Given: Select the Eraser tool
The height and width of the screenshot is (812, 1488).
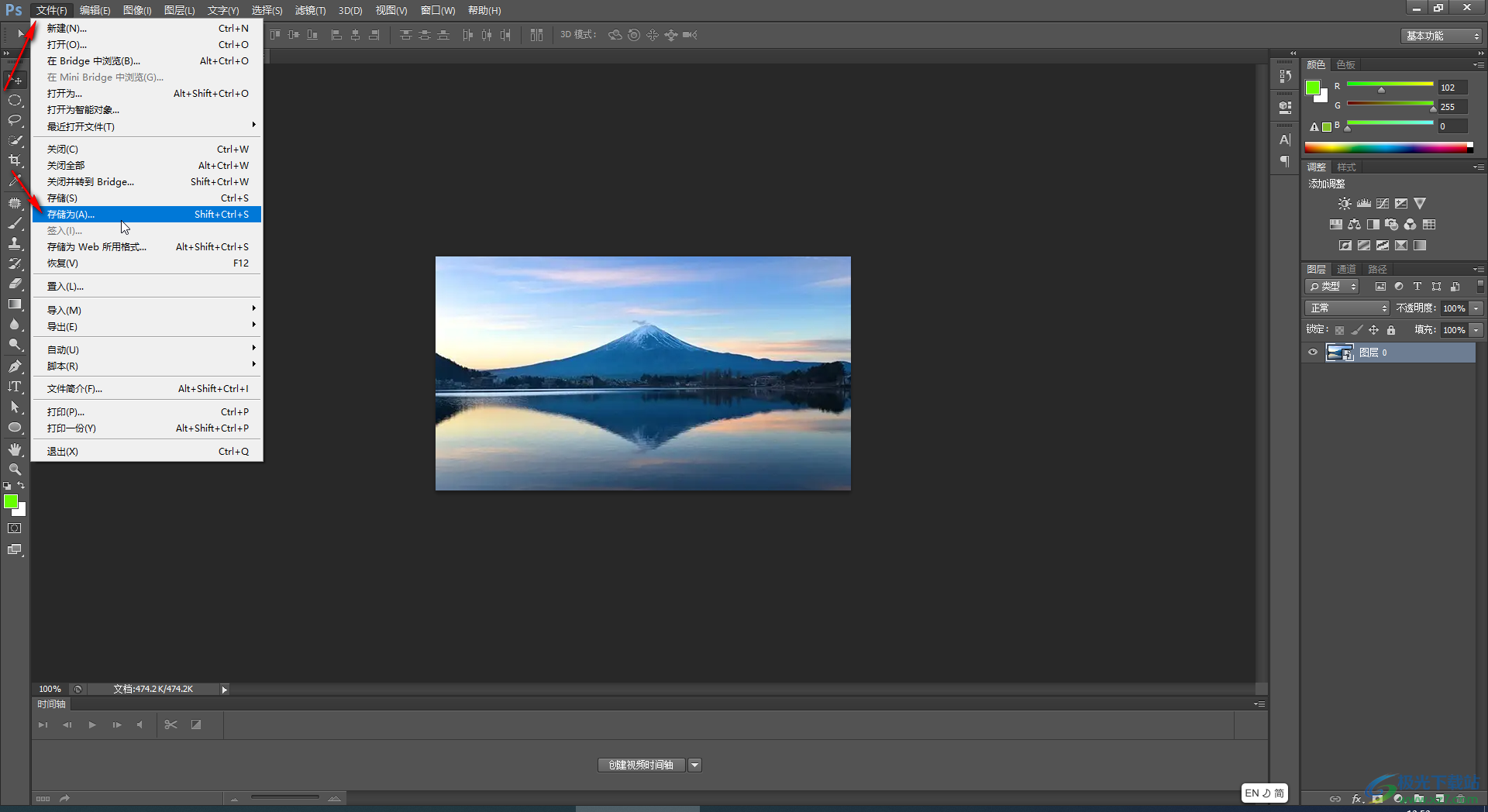Looking at the screenshot, I should pos(15,284).
